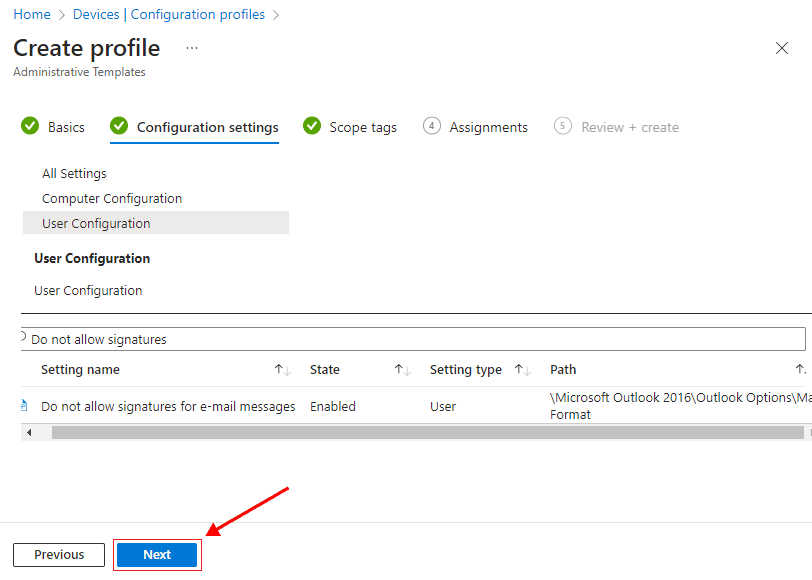Select All Settings in the settings tree
812x580 pixels.
(74, 173)
